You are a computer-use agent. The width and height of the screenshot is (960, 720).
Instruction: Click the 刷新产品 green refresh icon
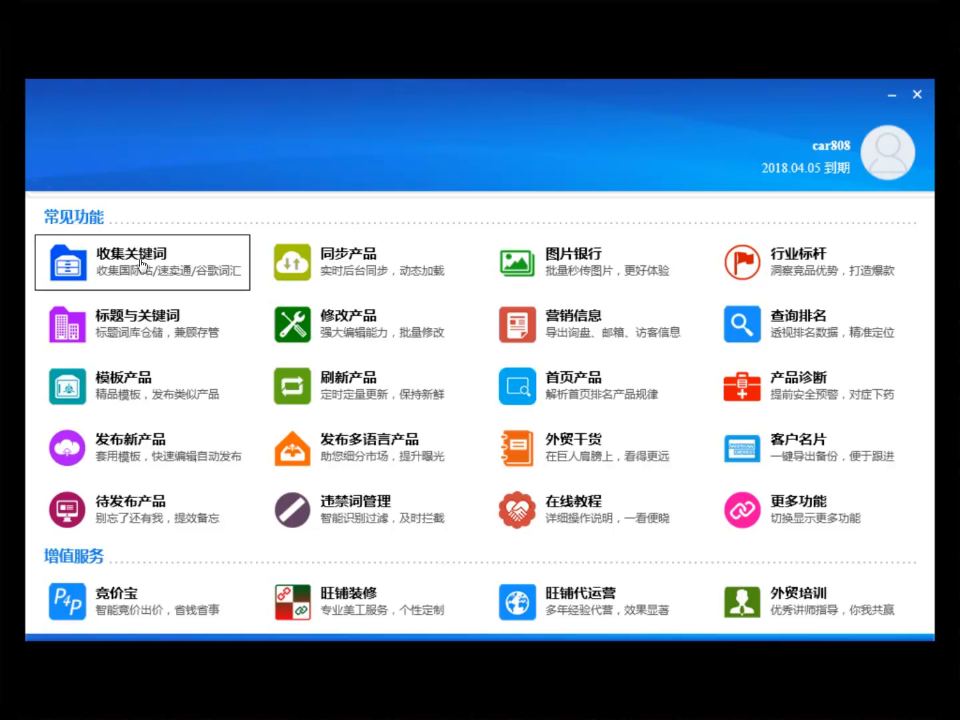292,386
